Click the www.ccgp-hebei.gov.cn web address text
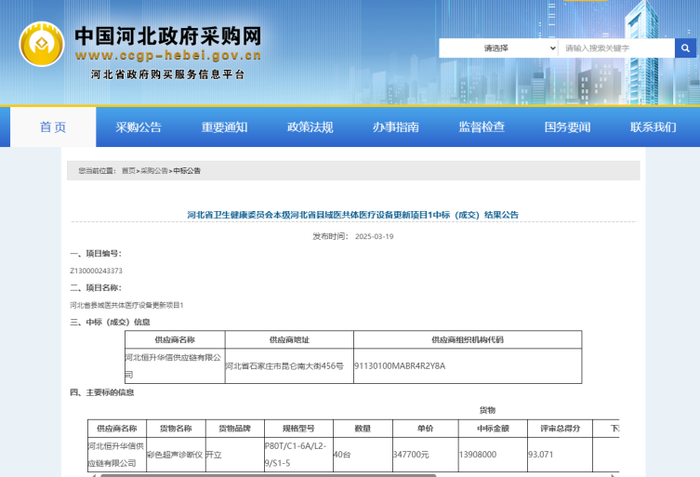 (x=168, y=56)
